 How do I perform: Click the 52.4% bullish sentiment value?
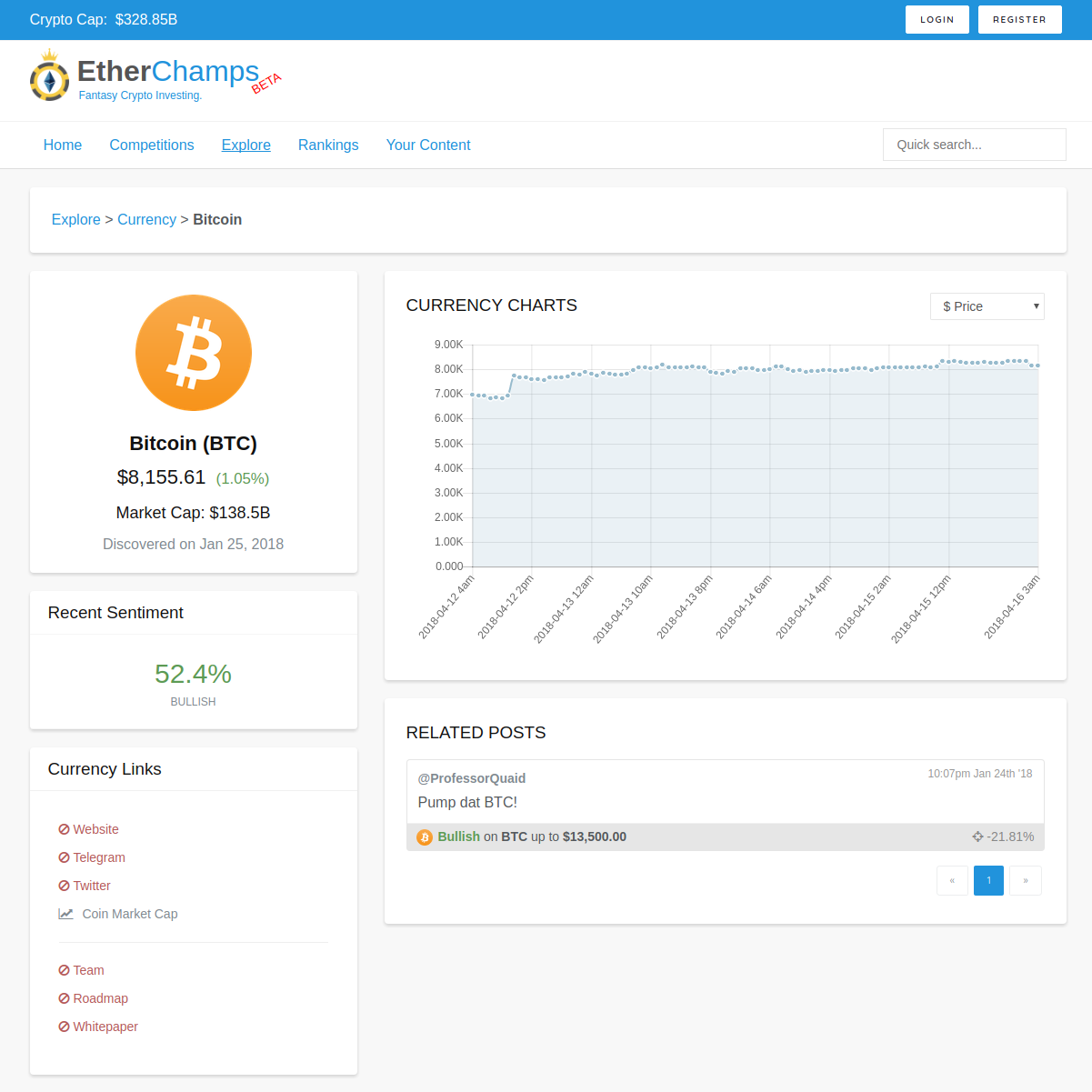coord(193,674)
